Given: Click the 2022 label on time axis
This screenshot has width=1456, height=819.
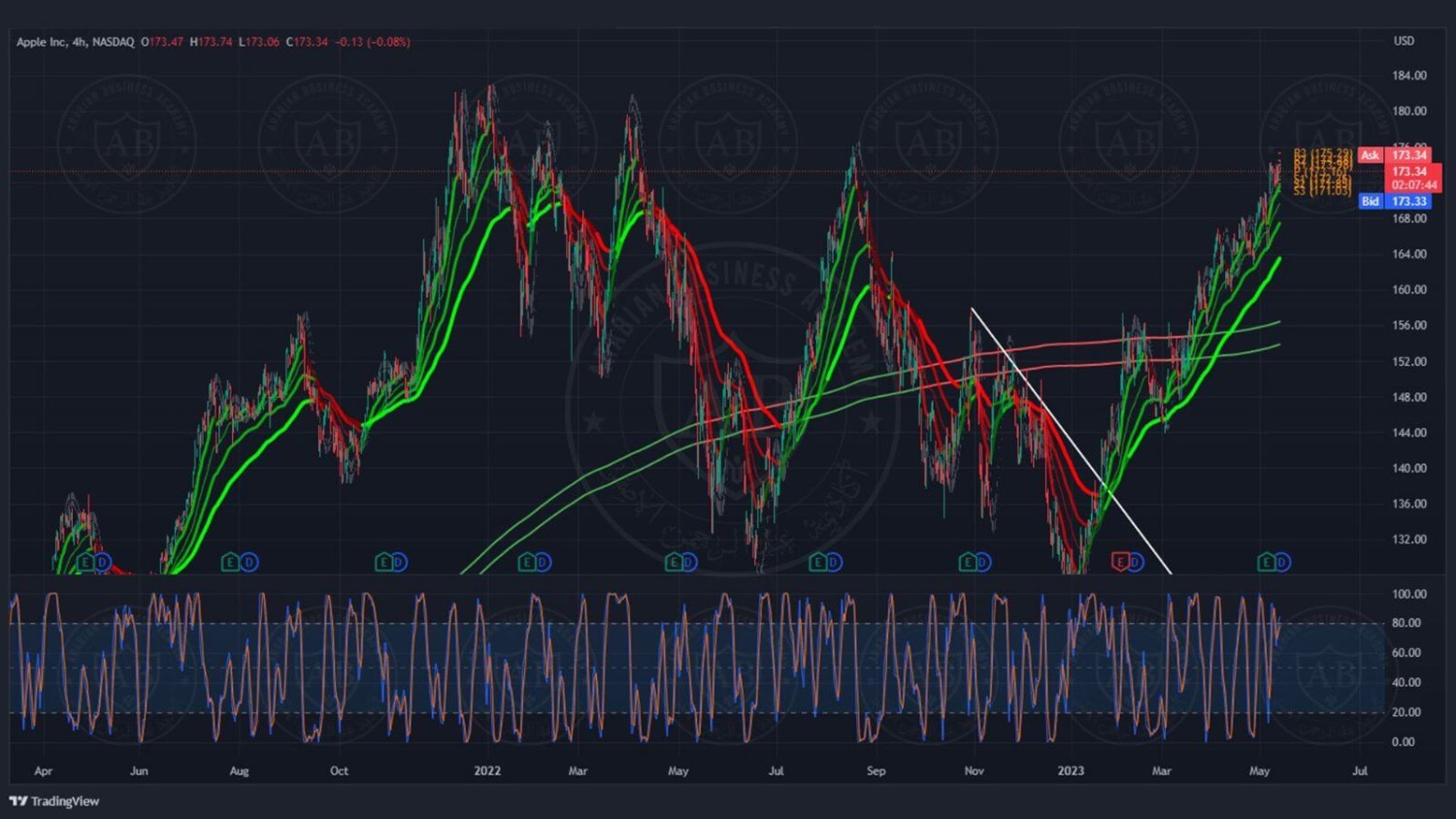Looking at the screenshot, I should (x=487, y=770).
